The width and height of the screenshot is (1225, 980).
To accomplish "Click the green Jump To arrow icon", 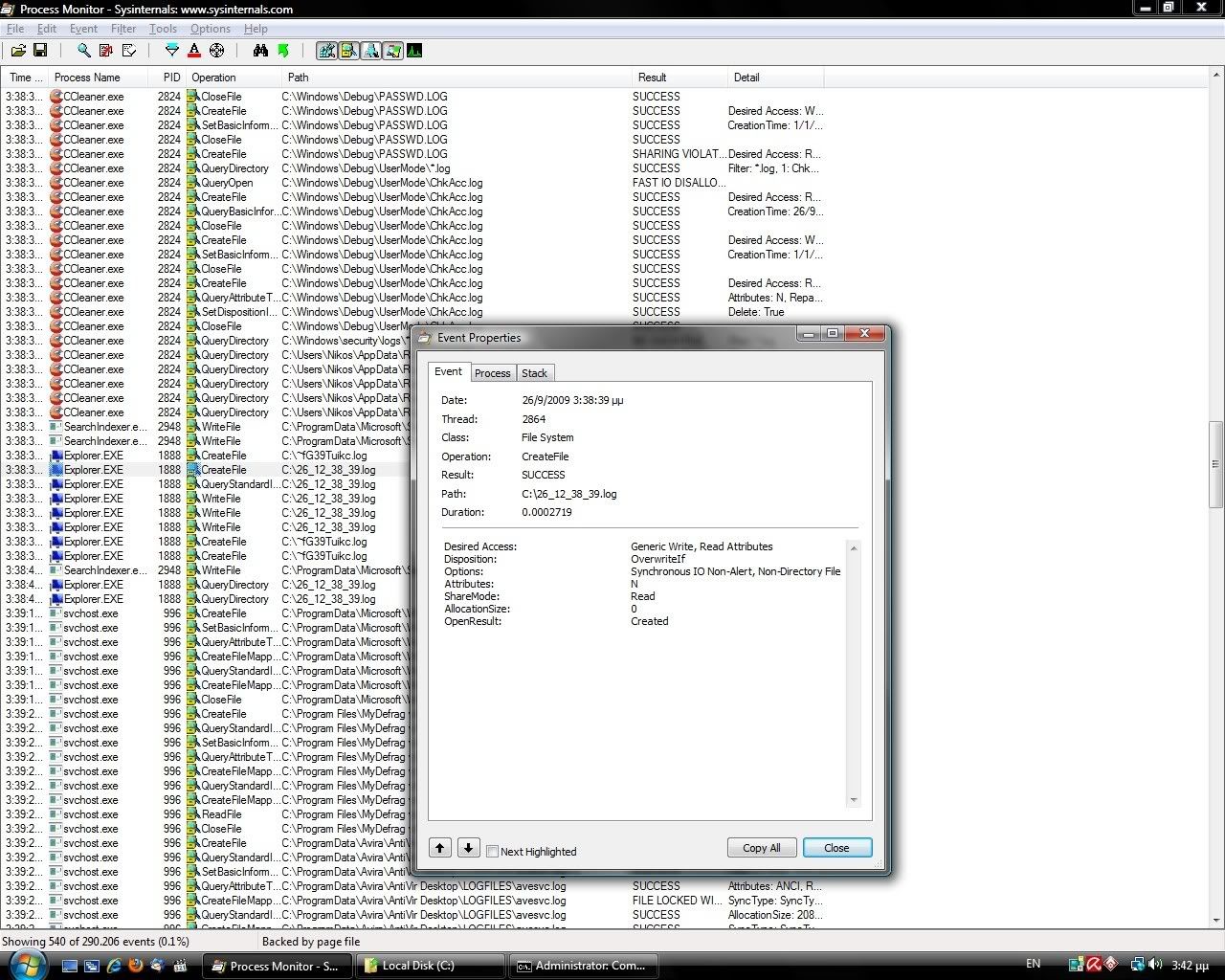I will pyautogui.click(x=283, y=51).
